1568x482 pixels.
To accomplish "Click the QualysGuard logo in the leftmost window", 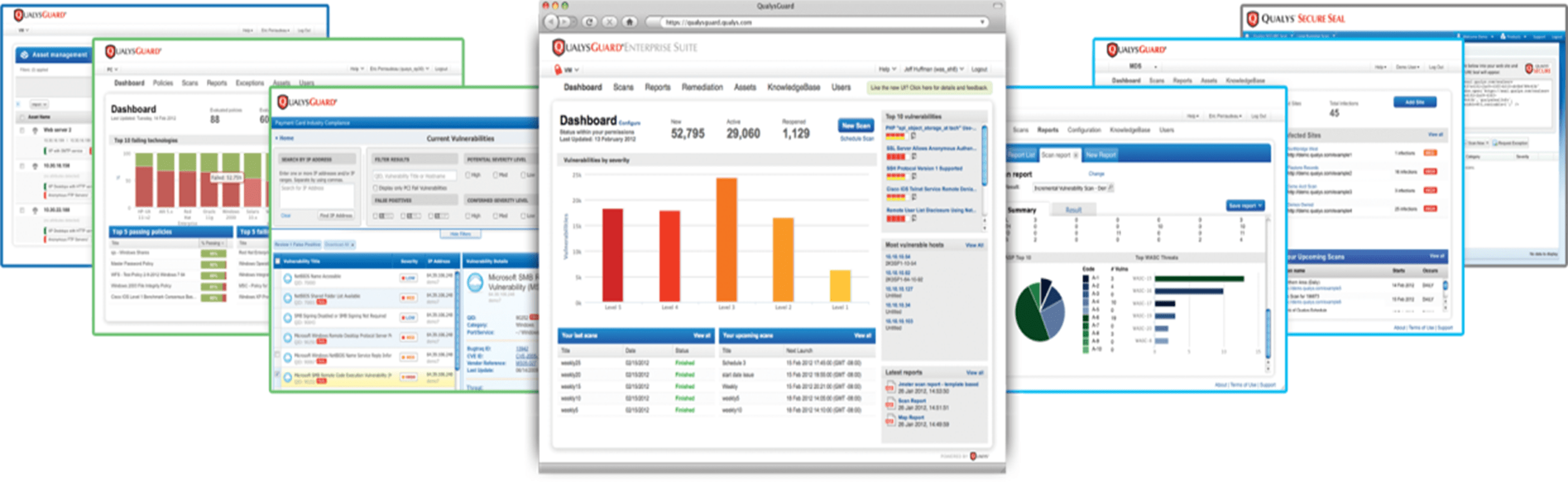I will click(x=40, y=14).
